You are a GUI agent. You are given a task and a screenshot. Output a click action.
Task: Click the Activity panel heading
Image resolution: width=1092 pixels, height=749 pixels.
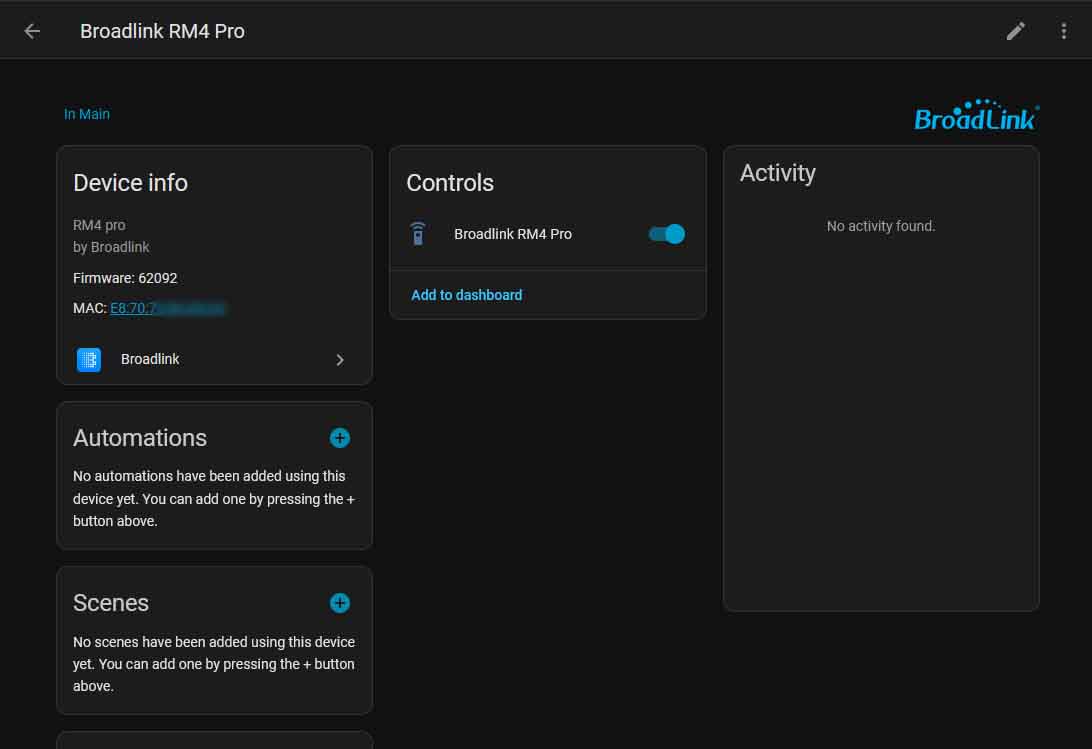click(777, 173)
